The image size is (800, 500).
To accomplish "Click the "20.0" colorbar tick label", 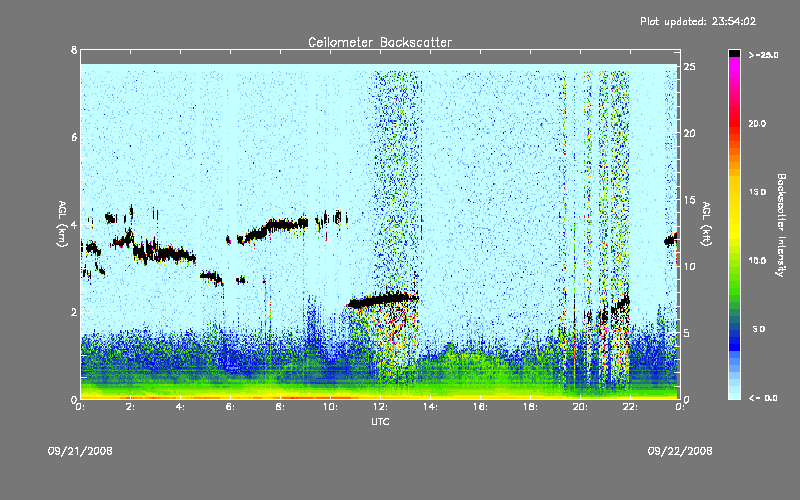I will click(x=757, y=123).
